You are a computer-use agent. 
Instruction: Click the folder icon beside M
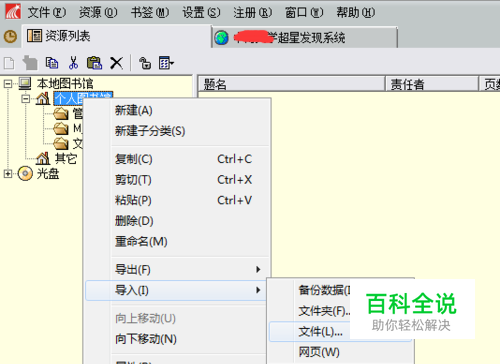point(61,128)
